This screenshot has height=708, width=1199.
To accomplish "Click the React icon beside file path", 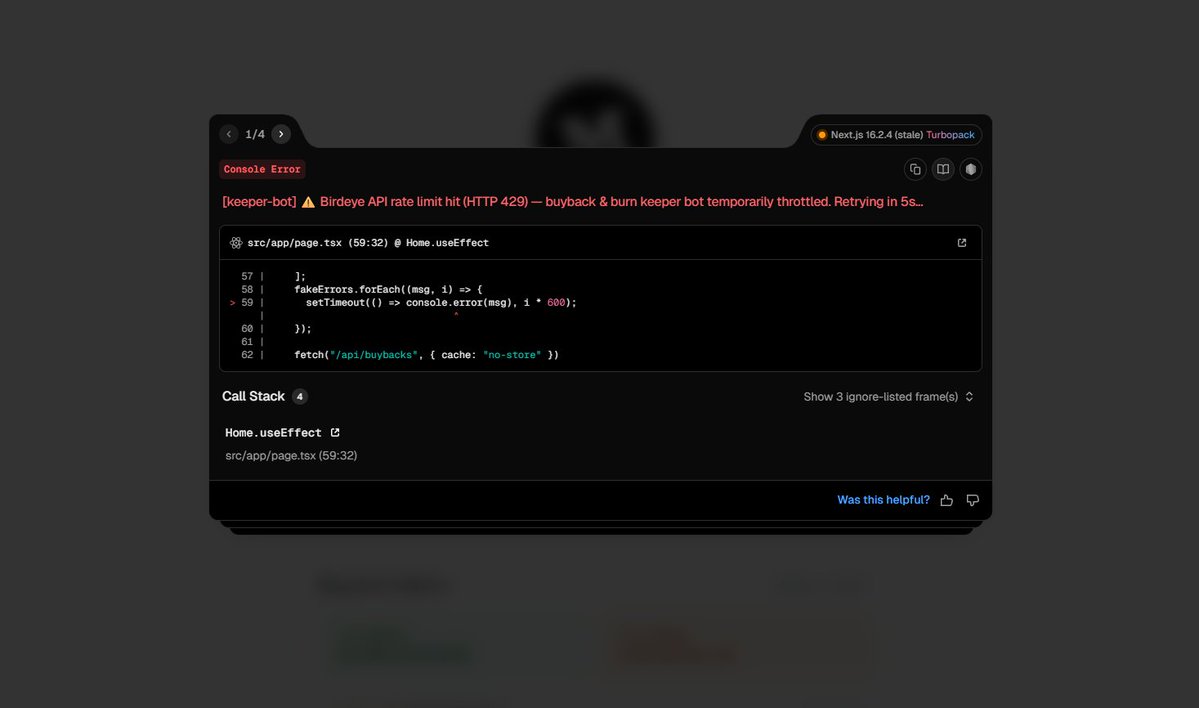I will 236,242.
